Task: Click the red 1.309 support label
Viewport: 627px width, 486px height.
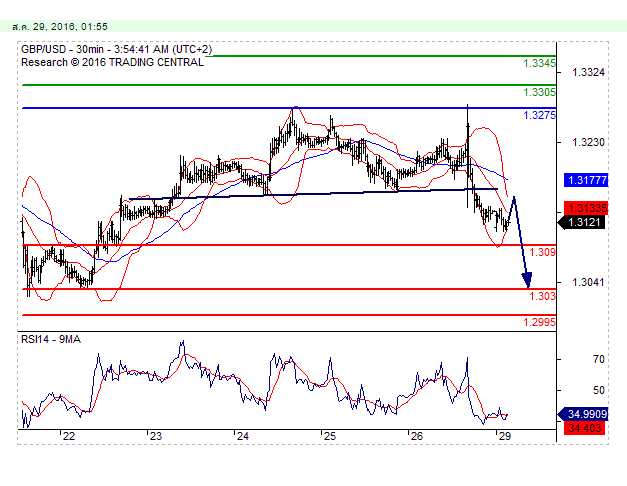Action: tap(542, 252)
